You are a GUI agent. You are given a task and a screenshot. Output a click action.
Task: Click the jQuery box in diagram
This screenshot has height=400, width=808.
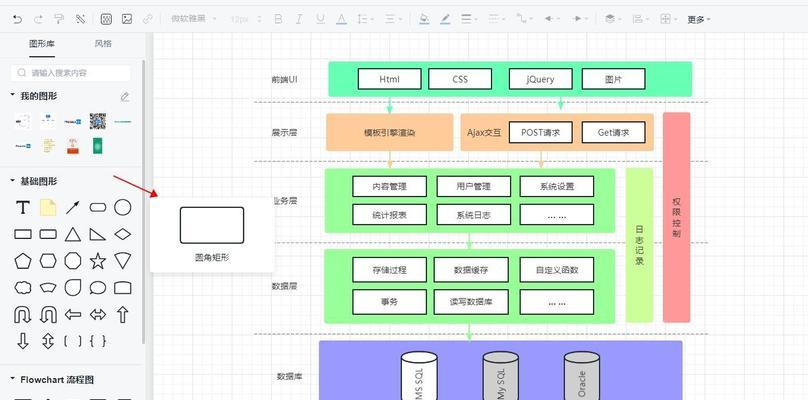pos(541,79)
